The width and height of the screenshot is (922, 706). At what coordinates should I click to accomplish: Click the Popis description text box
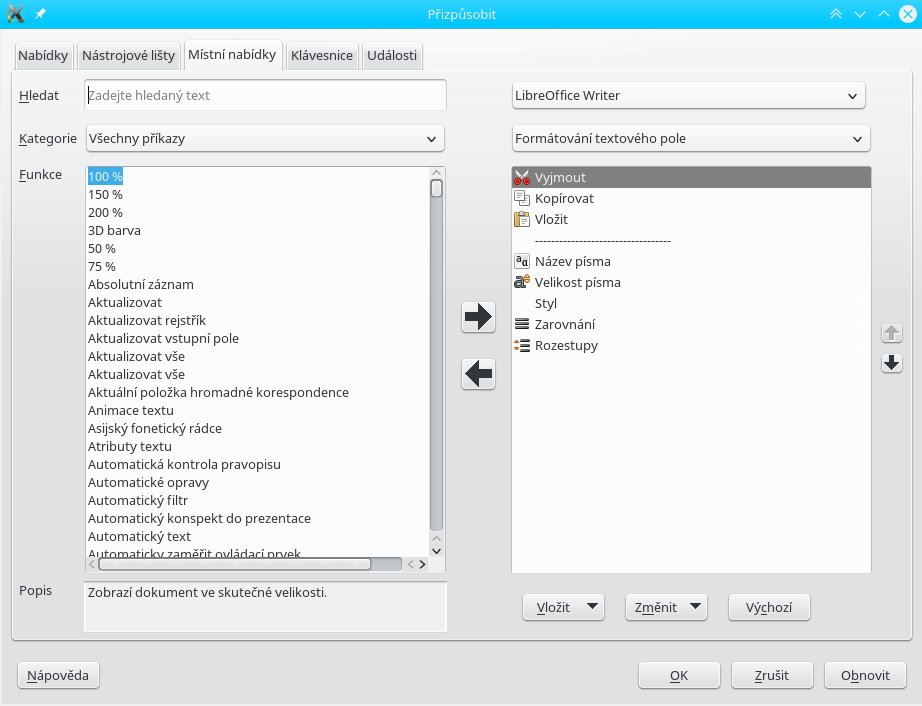265,607
